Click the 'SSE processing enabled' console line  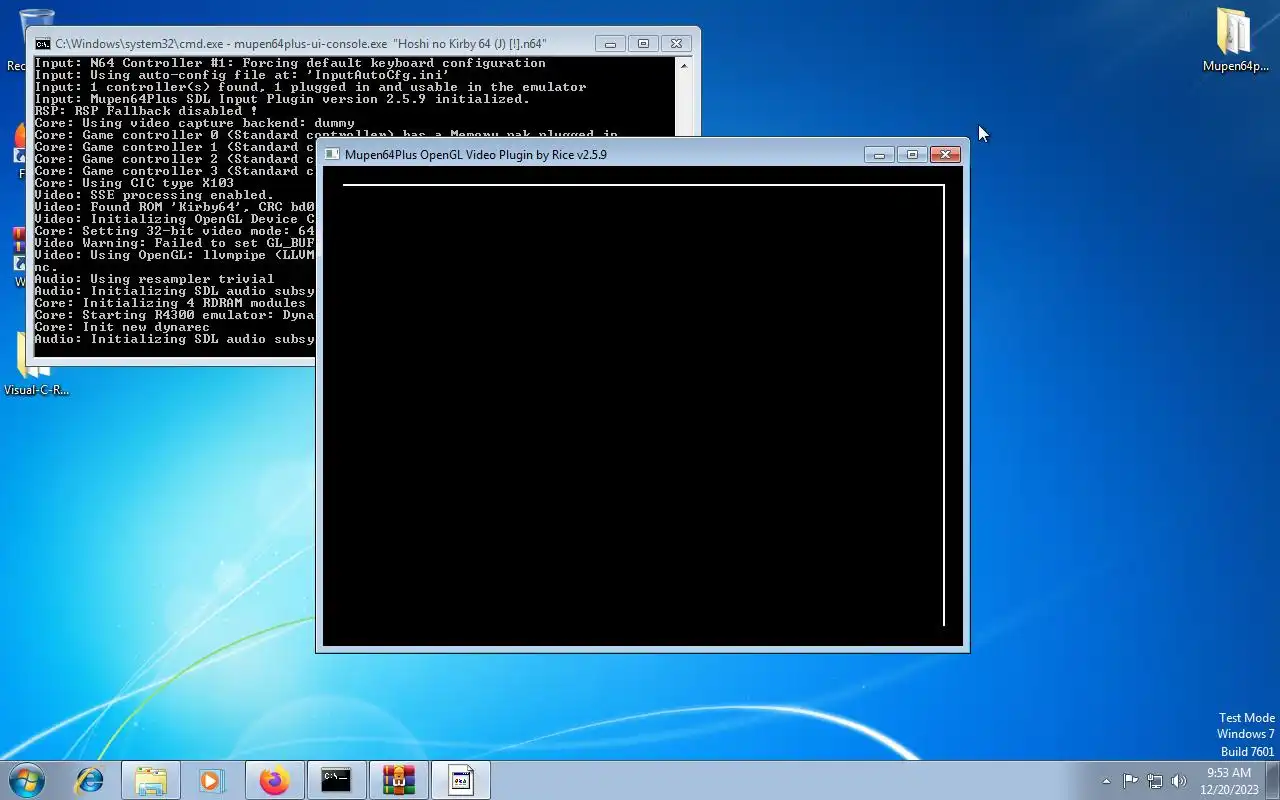(154, 195)
